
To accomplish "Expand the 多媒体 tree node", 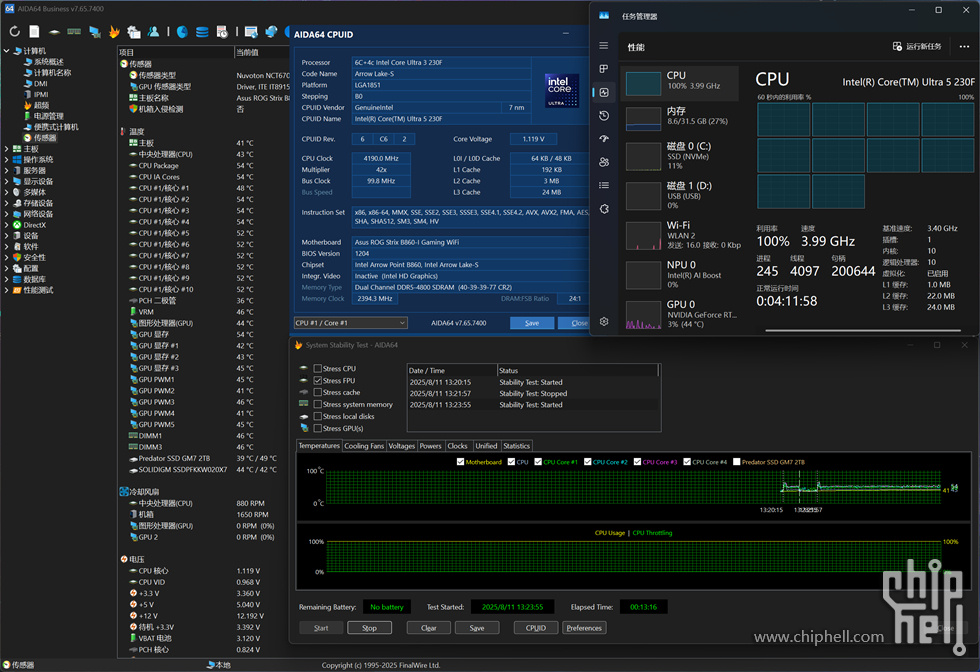I will click(6, 192).
